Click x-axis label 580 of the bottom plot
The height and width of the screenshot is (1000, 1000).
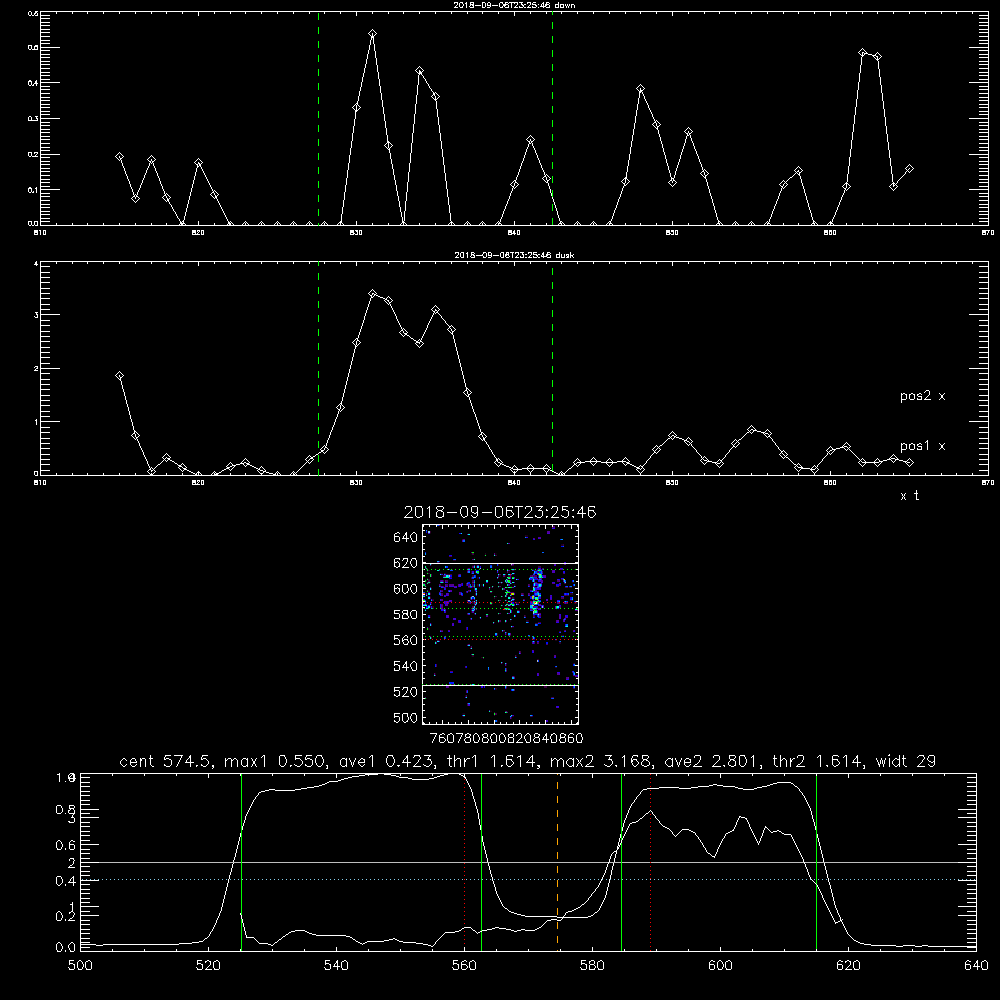pos(592,966)
